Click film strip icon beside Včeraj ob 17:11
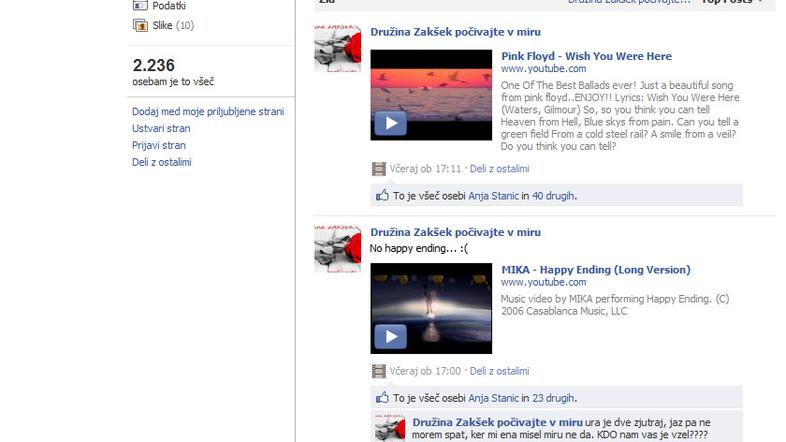 coord(378,169)
